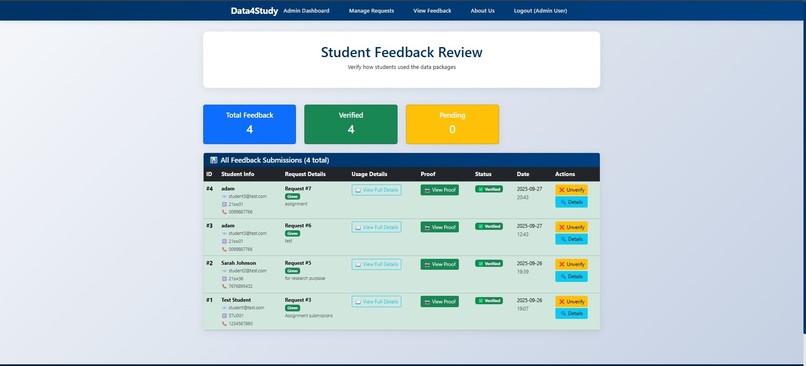Viewport: 806px width, 366px height.
Task: Select the Status column header
Action: [x=483, y=174]
